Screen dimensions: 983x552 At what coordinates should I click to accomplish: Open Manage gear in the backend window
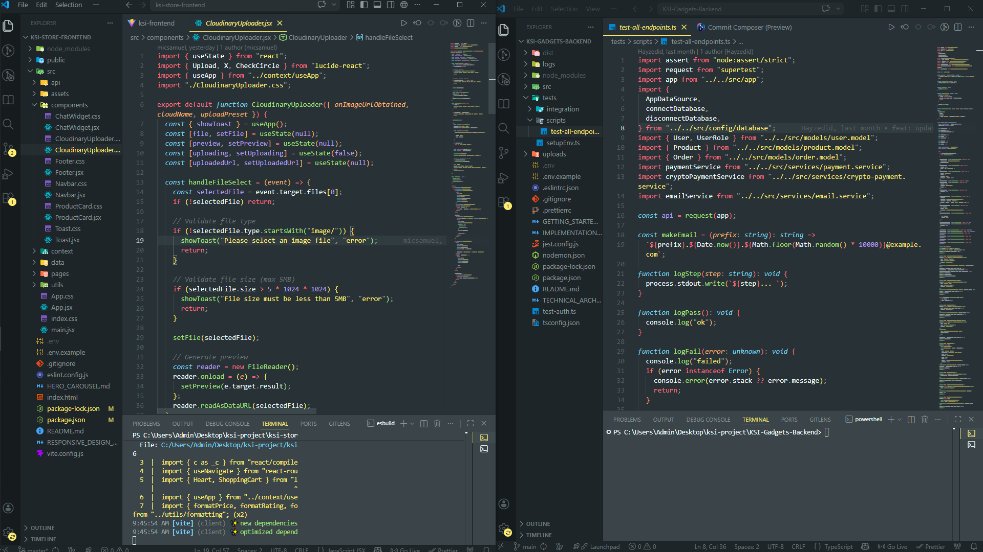tap(504, 530)
